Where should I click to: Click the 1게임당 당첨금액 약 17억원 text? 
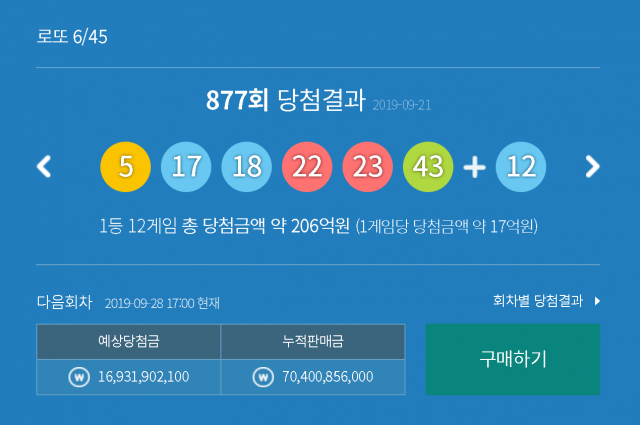click(447, 226)
